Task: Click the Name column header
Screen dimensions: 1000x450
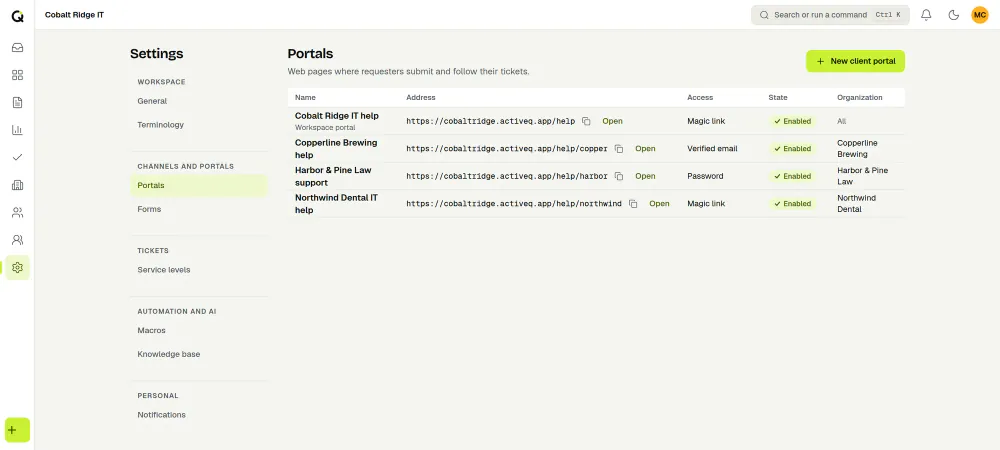Action: click(305, 98)
